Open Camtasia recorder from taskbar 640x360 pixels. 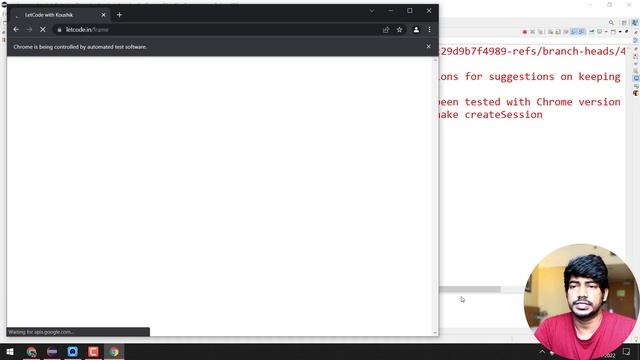point(93,351)
